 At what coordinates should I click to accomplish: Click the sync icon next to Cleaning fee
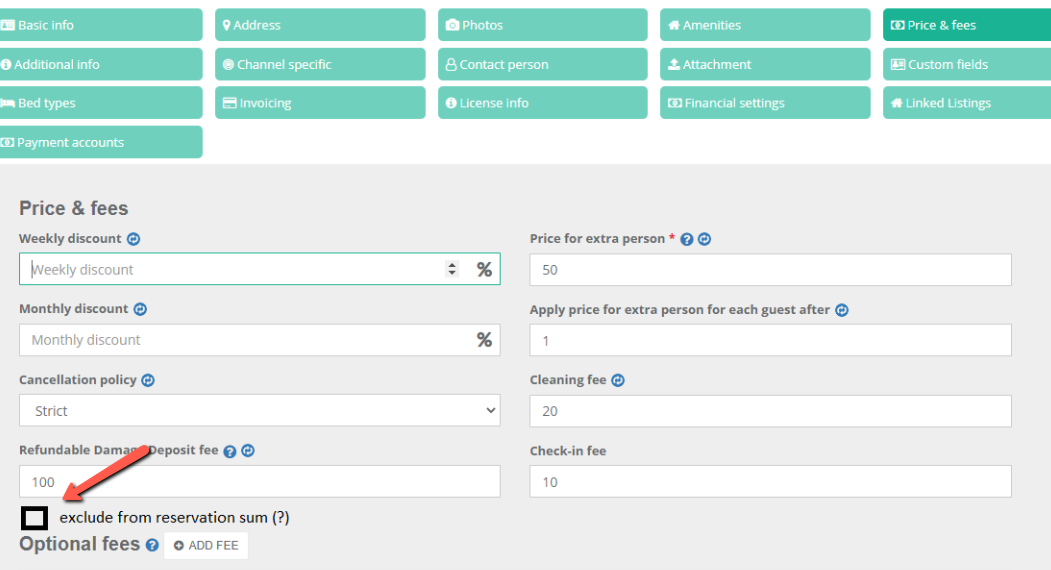(618, 380)
